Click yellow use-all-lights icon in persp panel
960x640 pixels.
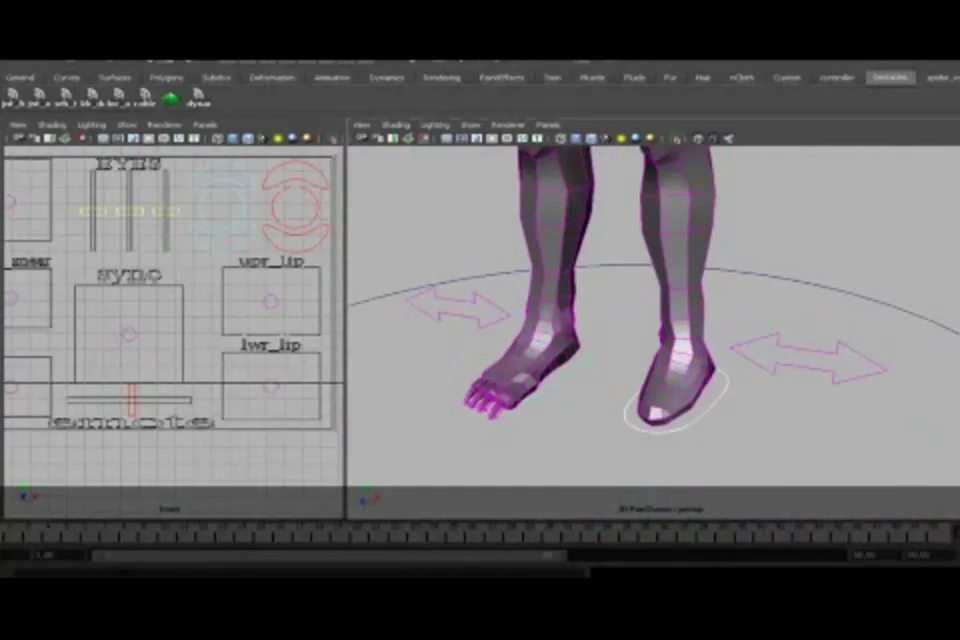click(621, 139)
